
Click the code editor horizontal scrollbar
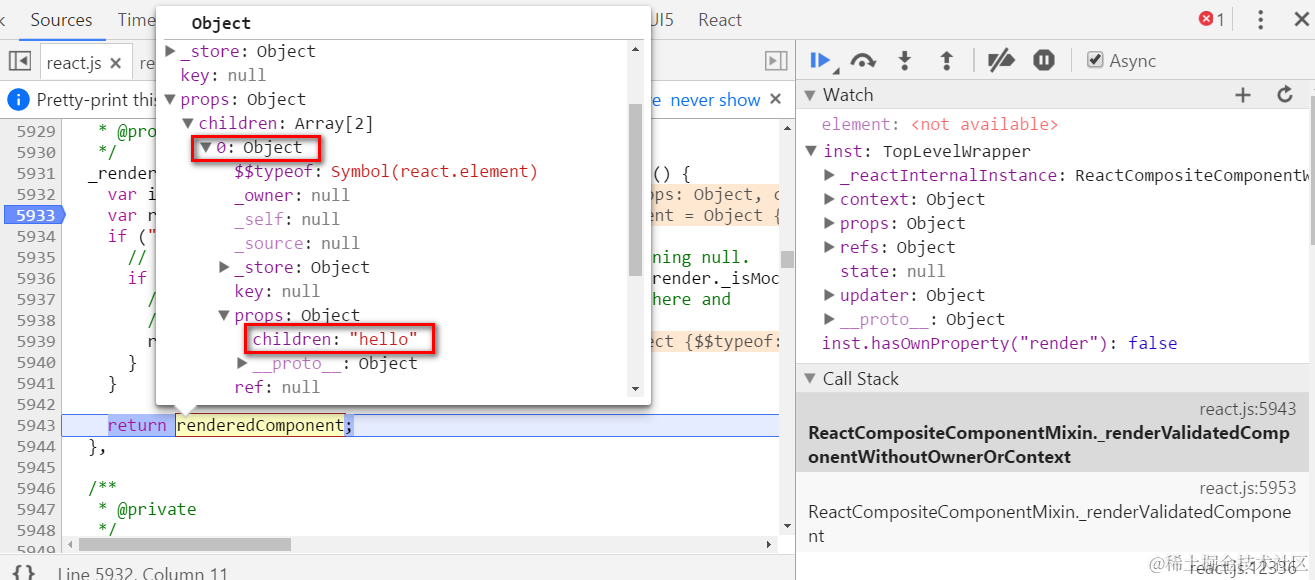point(185,545)
